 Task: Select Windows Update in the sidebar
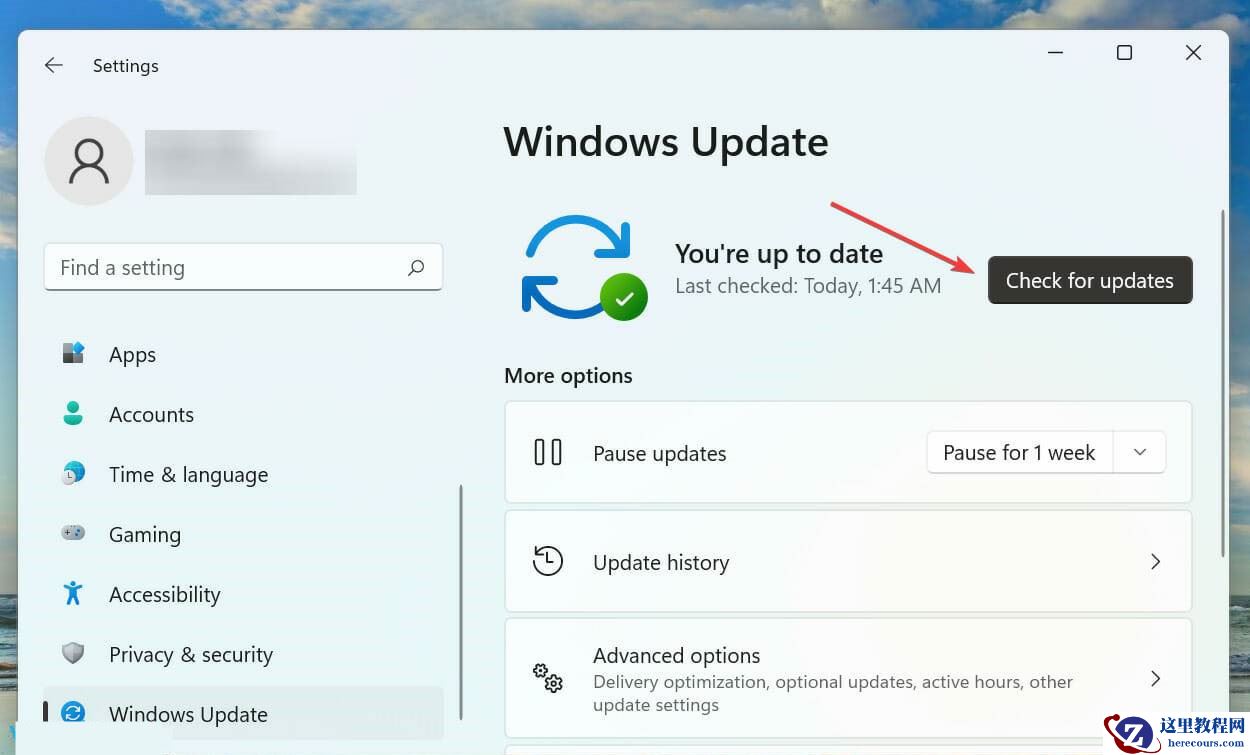(x=188, y=714)
